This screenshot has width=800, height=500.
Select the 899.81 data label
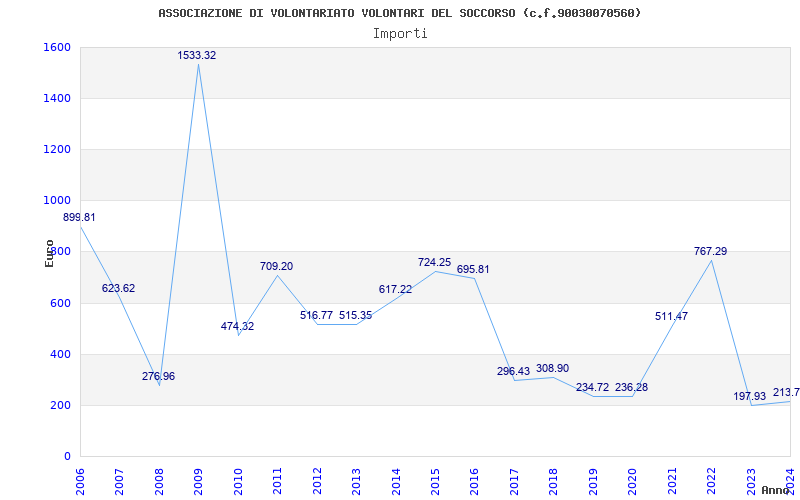point(79,217)
